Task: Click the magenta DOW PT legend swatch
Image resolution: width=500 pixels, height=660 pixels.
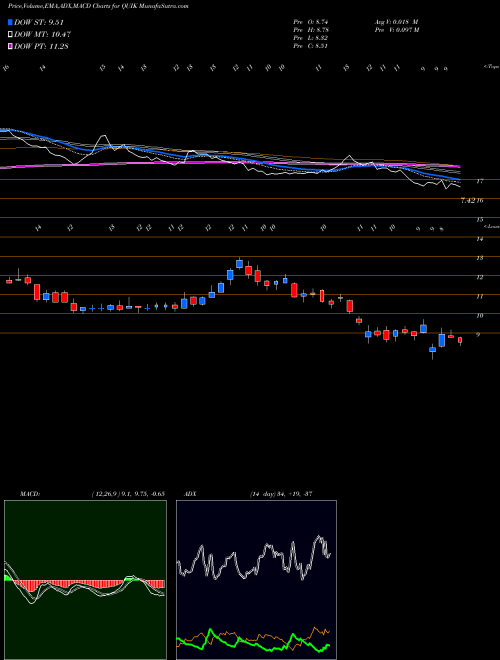Action: point(10,46)
